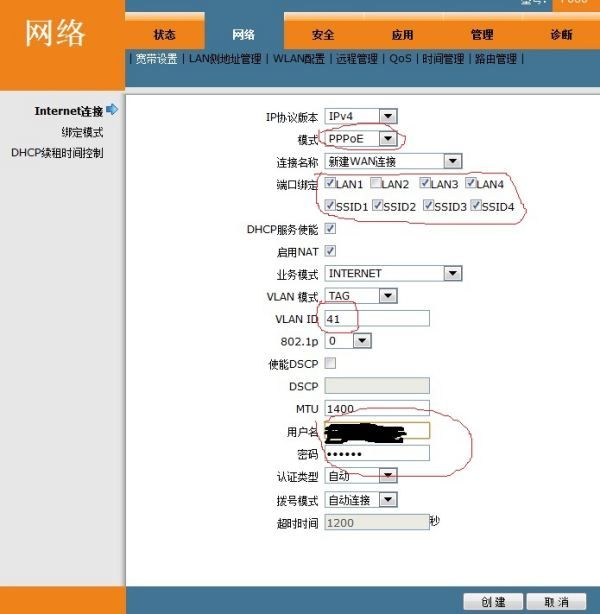Switch to the 安全 tab

[323, 35]
